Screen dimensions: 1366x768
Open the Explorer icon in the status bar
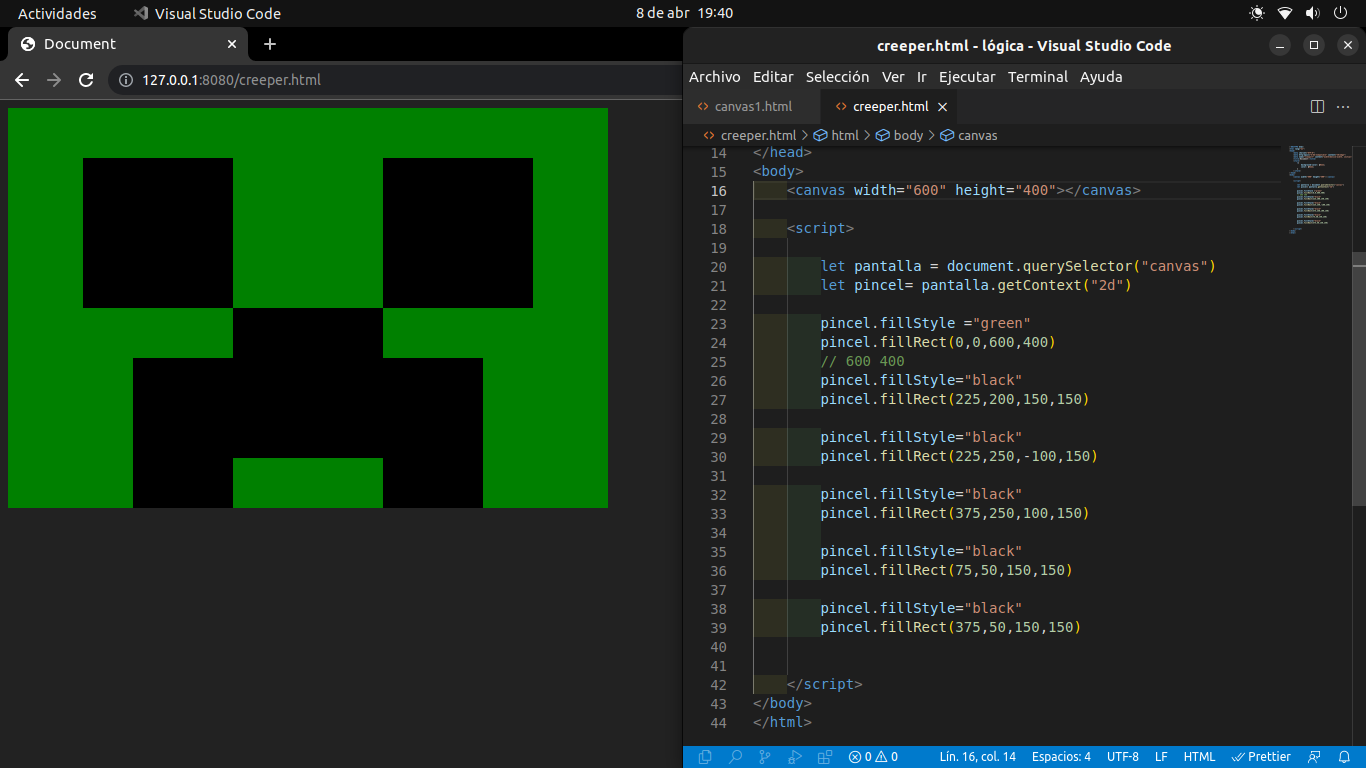pos(705,757)
